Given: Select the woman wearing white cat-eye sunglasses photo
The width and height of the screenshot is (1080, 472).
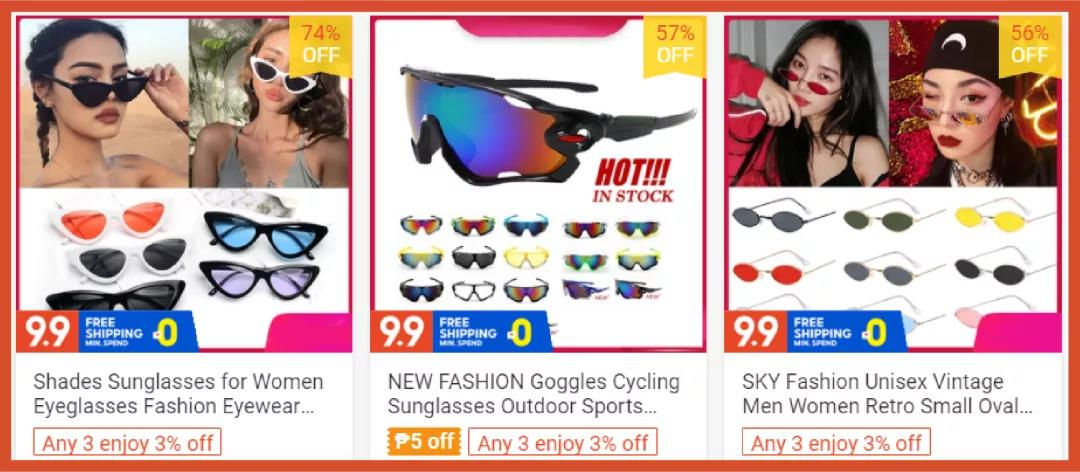Looking at the screenshot, I should click(270, 103).
